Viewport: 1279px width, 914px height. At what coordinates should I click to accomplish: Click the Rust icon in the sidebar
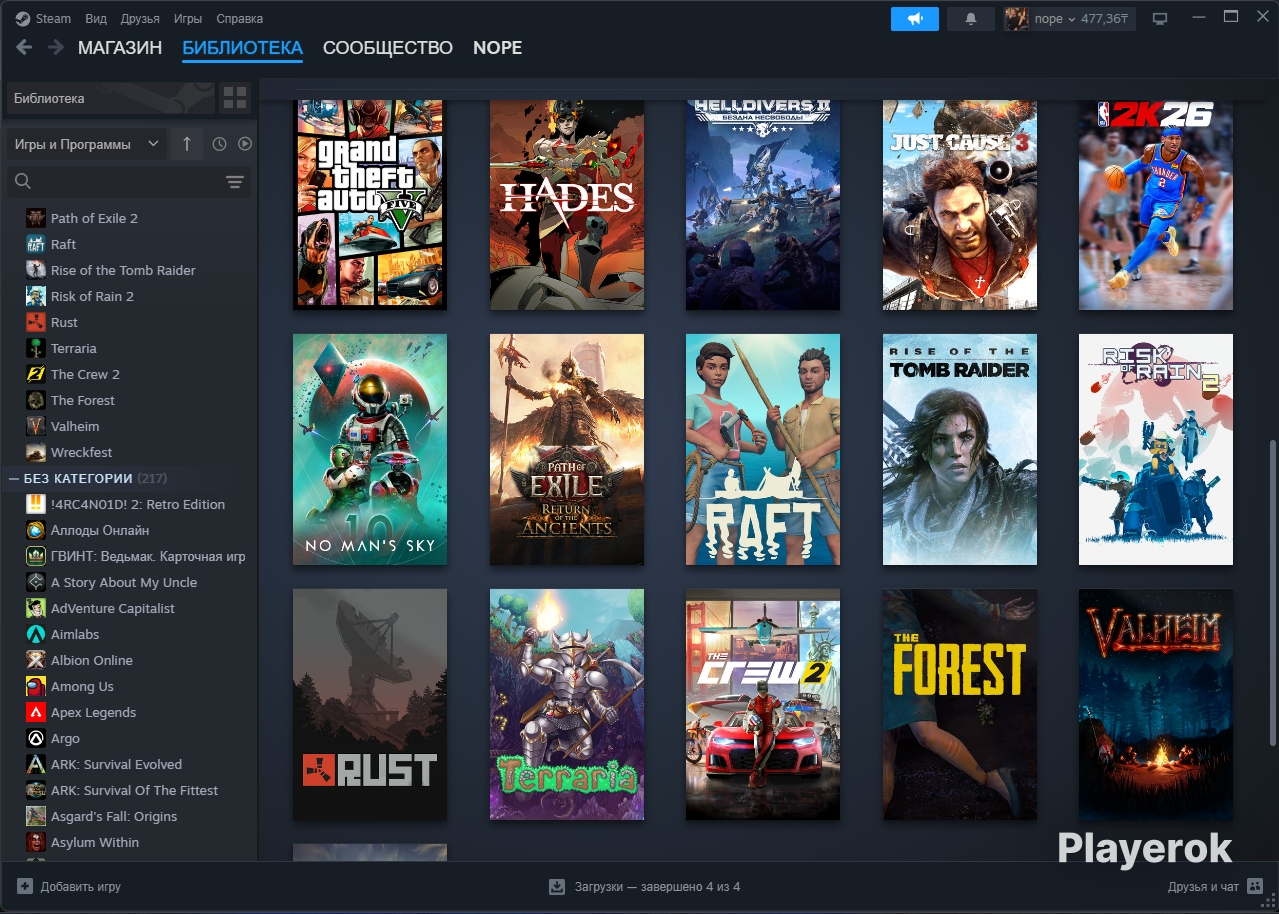pyautogui.click(x=36, y=322)
